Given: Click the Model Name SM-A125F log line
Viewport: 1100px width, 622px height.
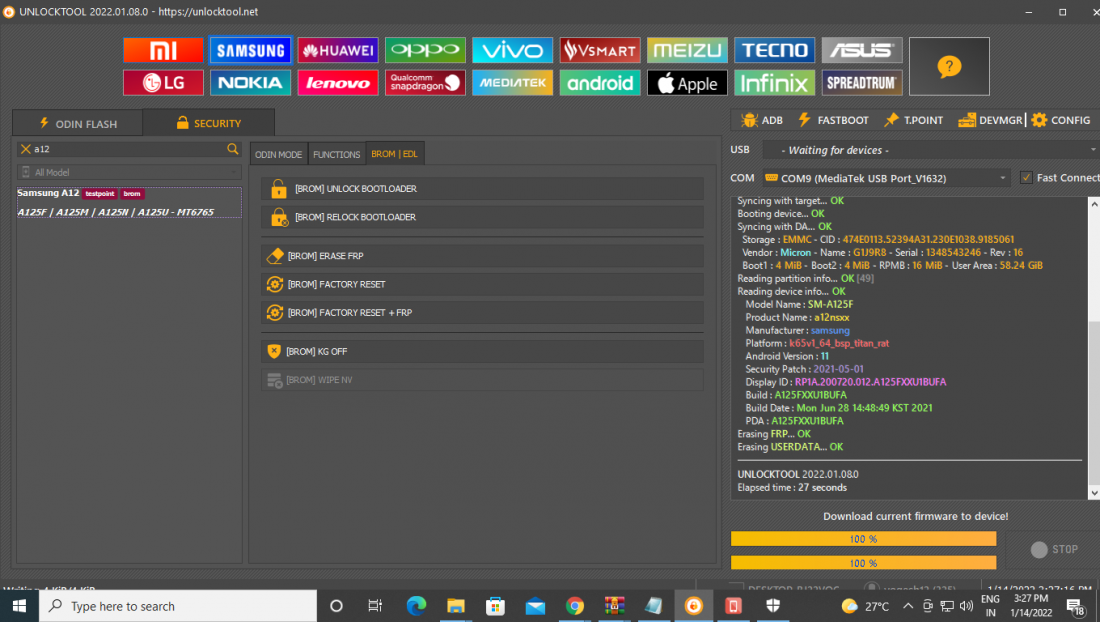Looking at the screenshot, I should click(799, 304).
